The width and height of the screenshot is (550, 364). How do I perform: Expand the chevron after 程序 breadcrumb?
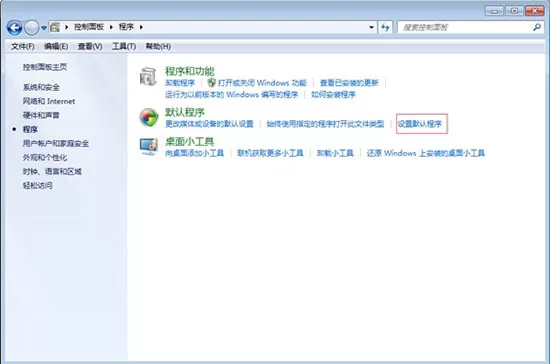click(x=141, y=27)
